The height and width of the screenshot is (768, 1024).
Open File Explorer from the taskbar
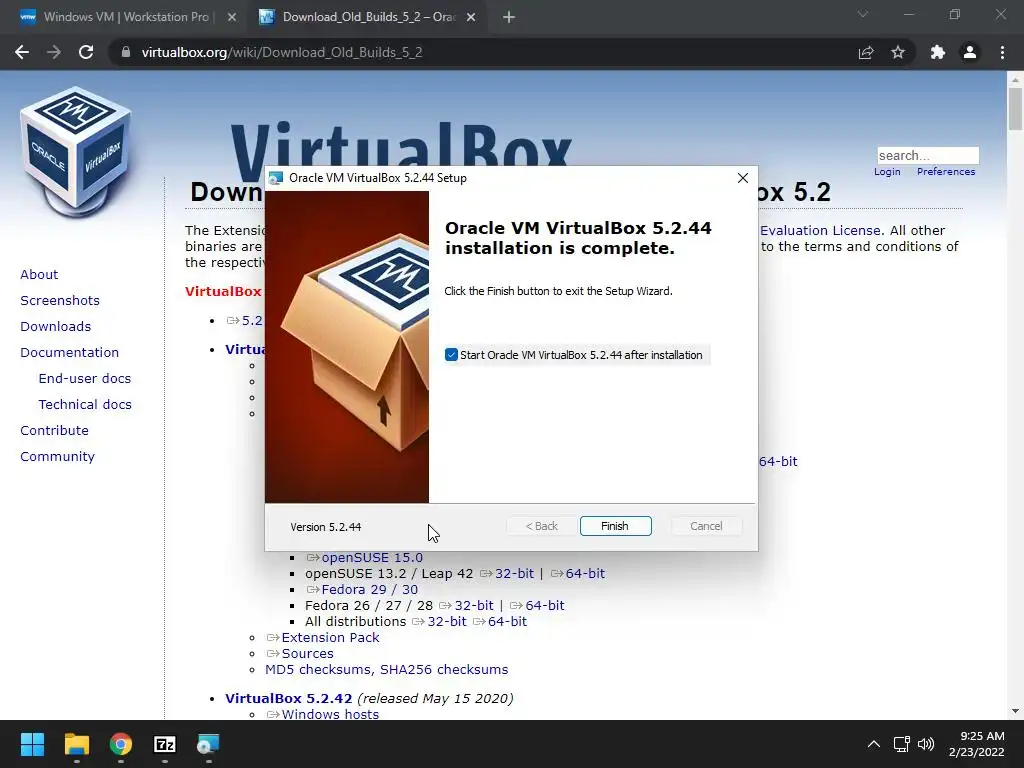pyautogui.click(x=76, y=744)
